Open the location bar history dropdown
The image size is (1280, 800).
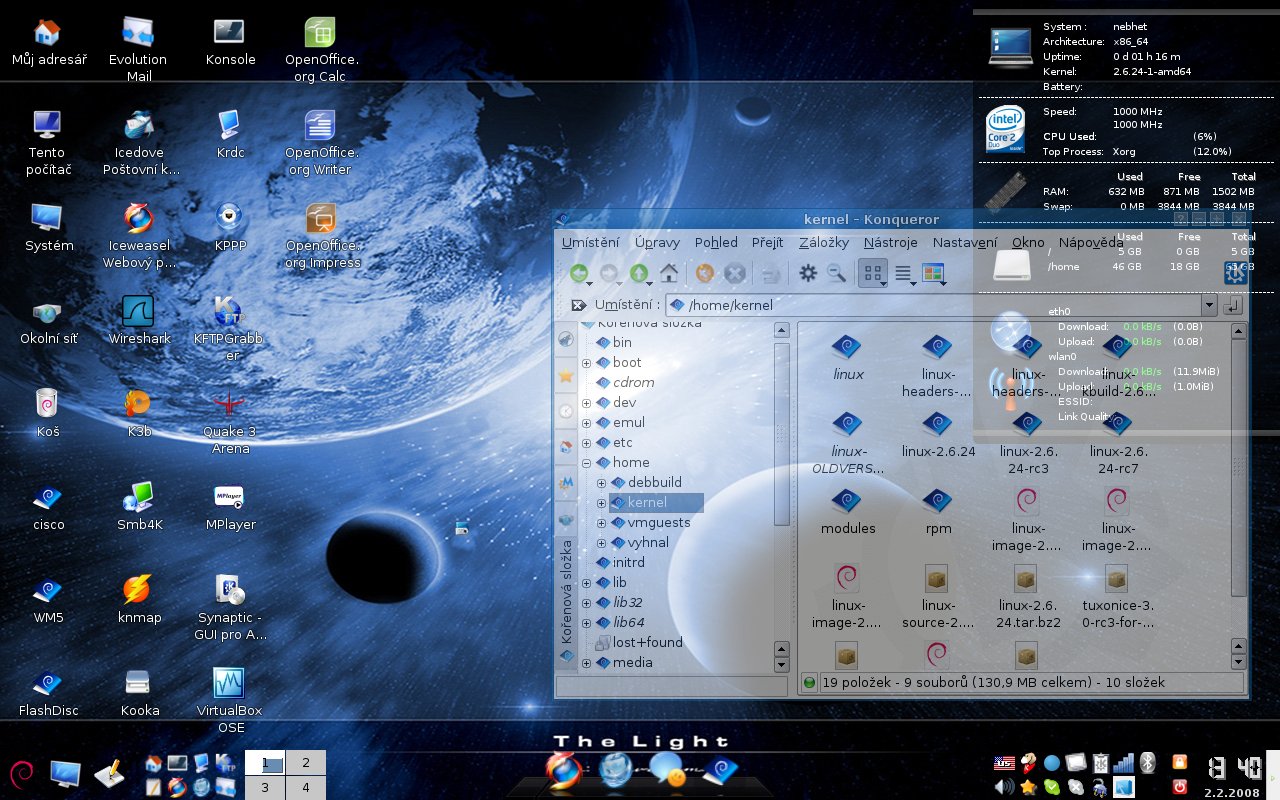(x=1209, y=305)
